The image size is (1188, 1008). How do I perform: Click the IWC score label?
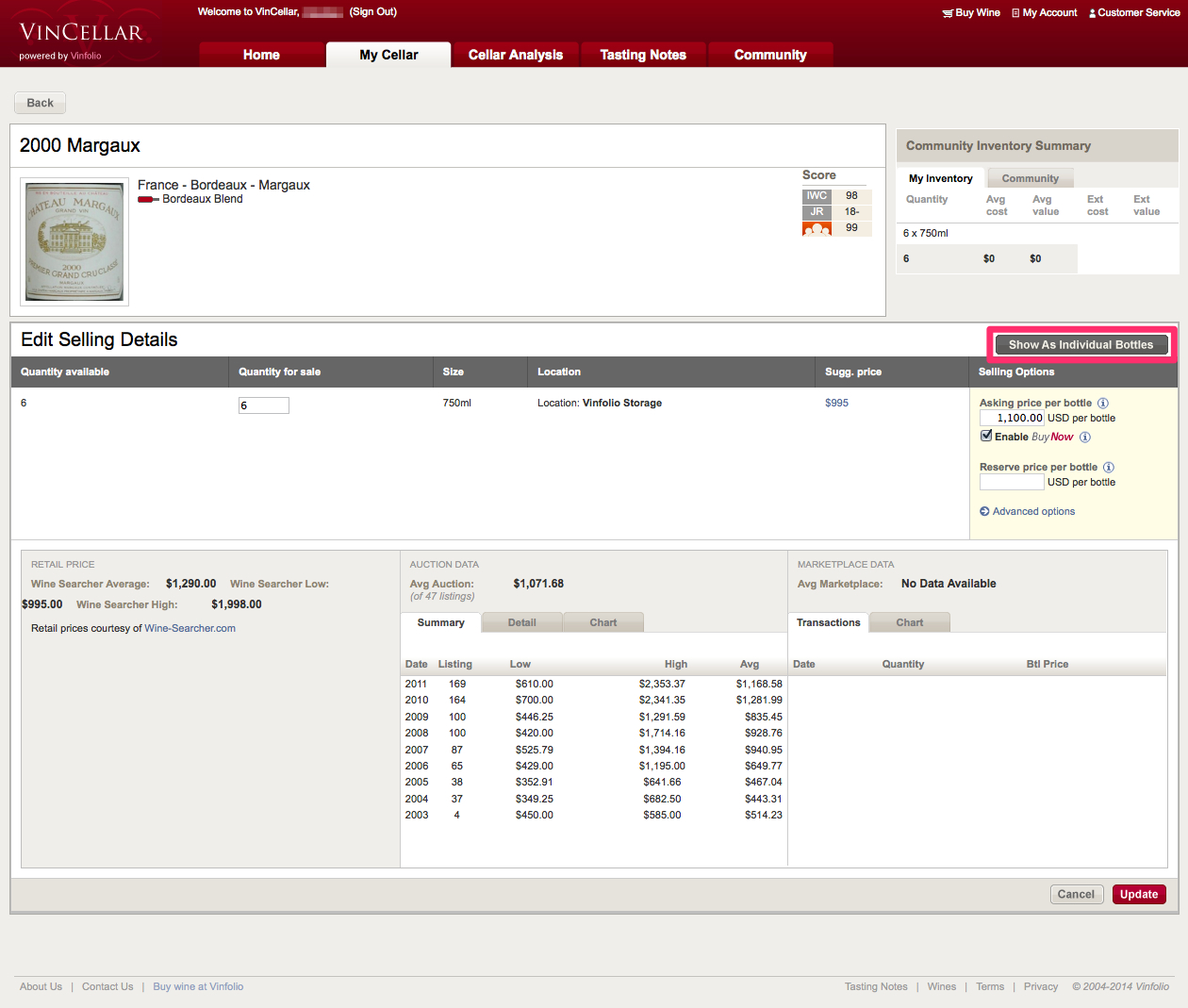point(817,196)
